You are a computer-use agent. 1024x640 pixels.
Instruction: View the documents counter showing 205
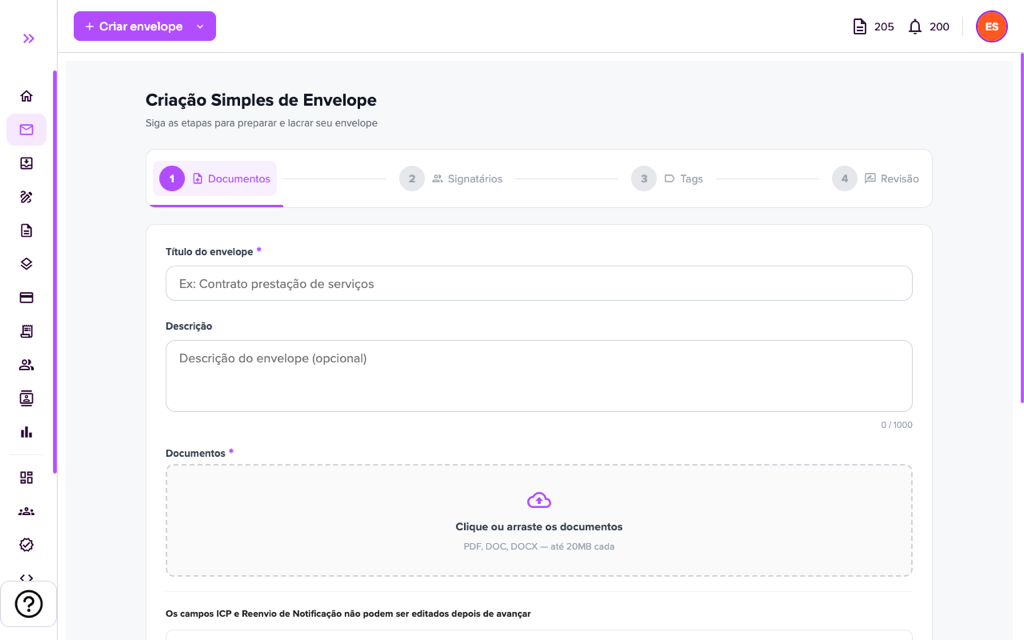[x=873, y=27]
